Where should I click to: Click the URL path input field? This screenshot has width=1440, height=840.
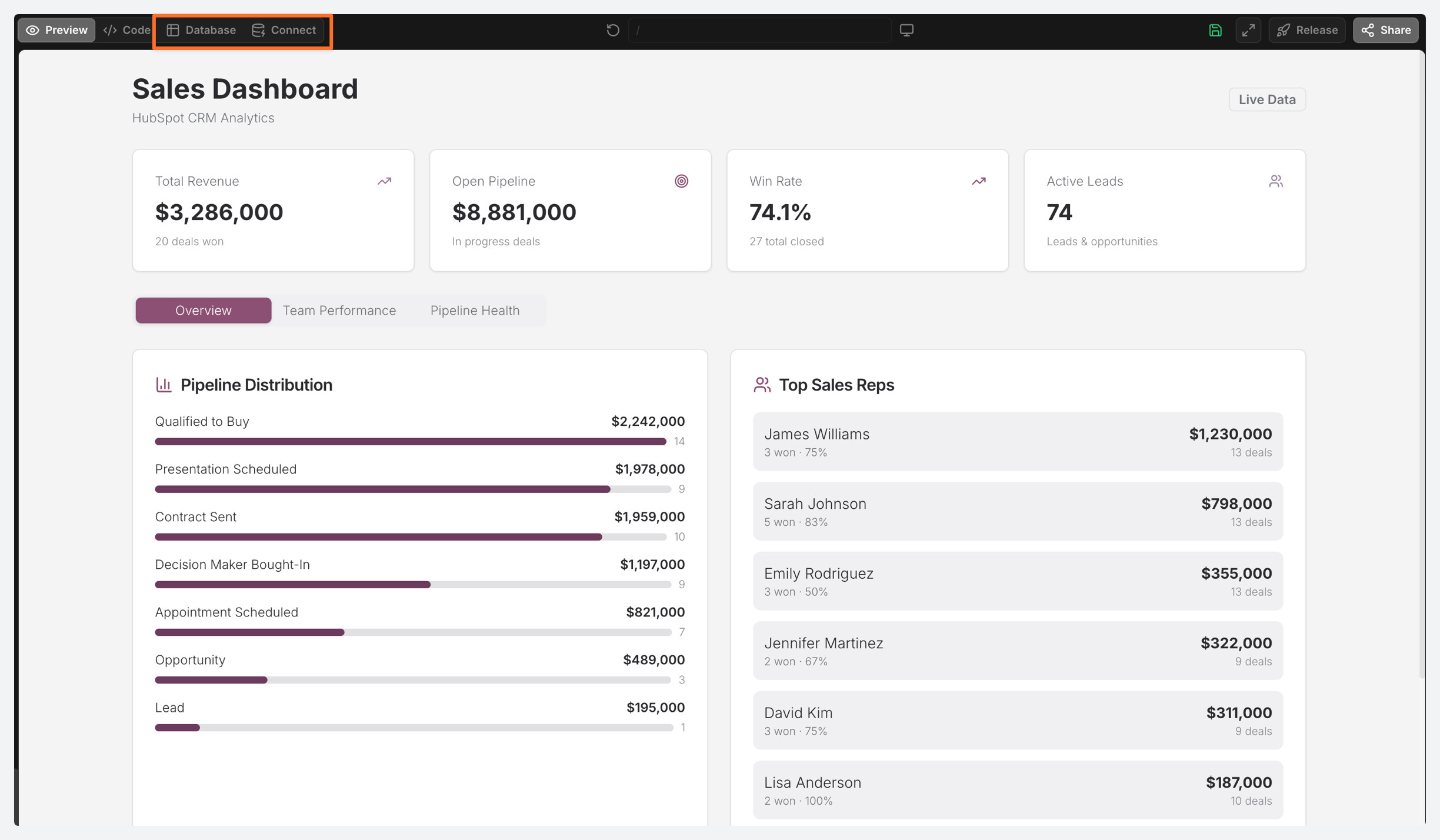(759, 30)
